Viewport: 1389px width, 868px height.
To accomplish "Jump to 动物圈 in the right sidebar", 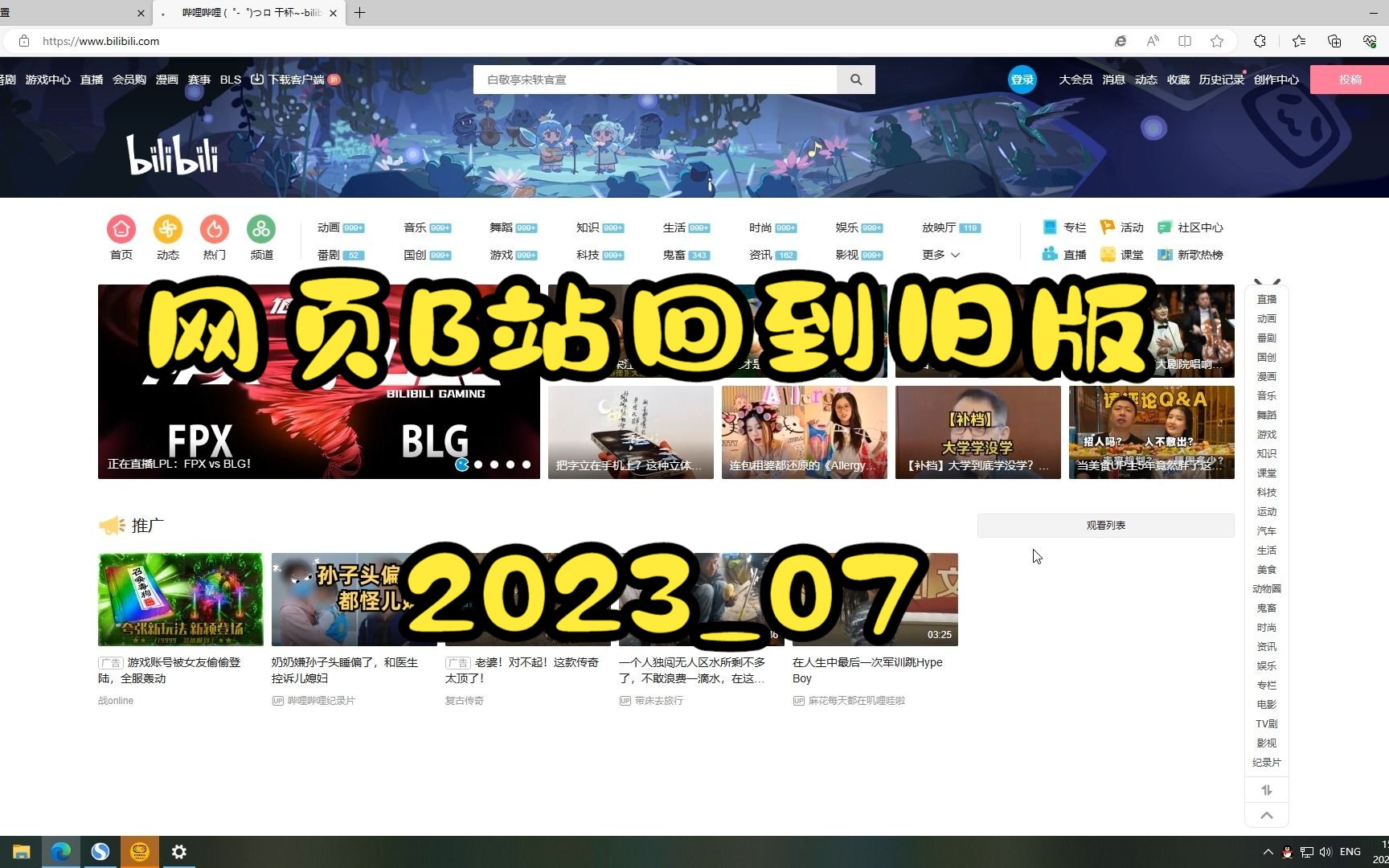I will coord(1267,589).
